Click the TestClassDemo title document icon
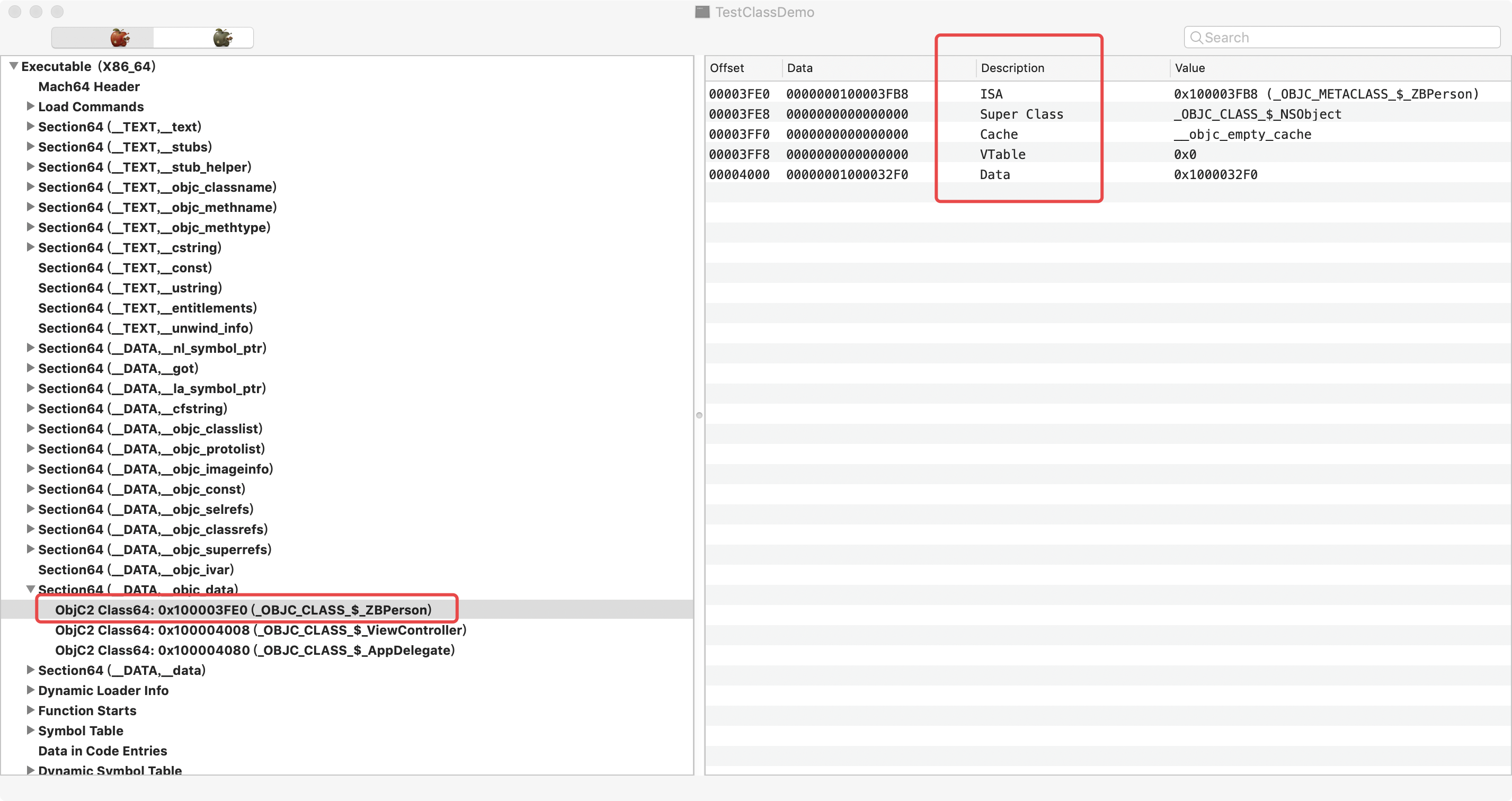1512x801 pixels. [702, 12]
